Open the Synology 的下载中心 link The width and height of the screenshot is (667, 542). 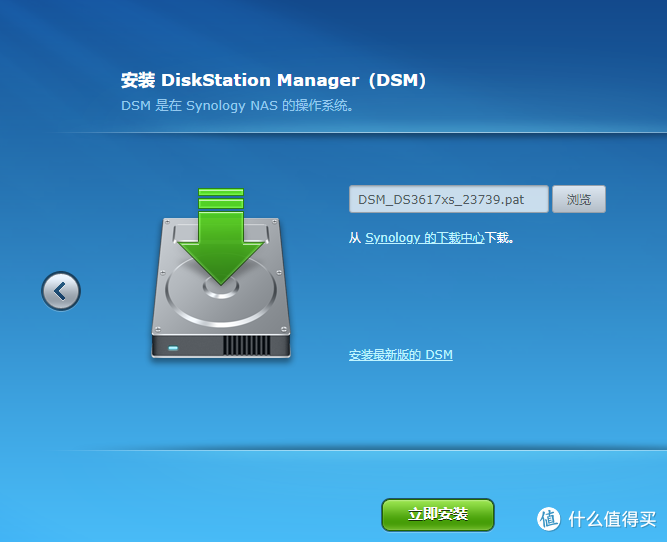(425, 237)
